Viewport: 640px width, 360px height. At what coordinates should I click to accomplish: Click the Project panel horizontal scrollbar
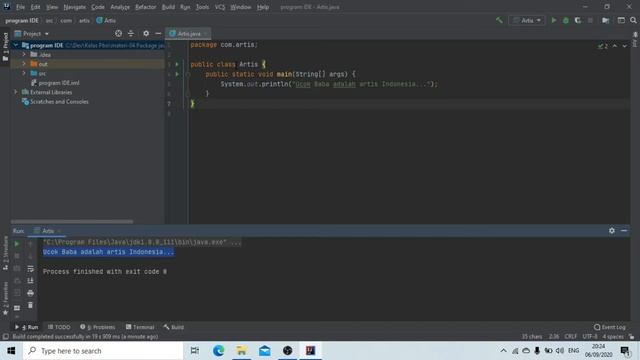tap(72, 222)
